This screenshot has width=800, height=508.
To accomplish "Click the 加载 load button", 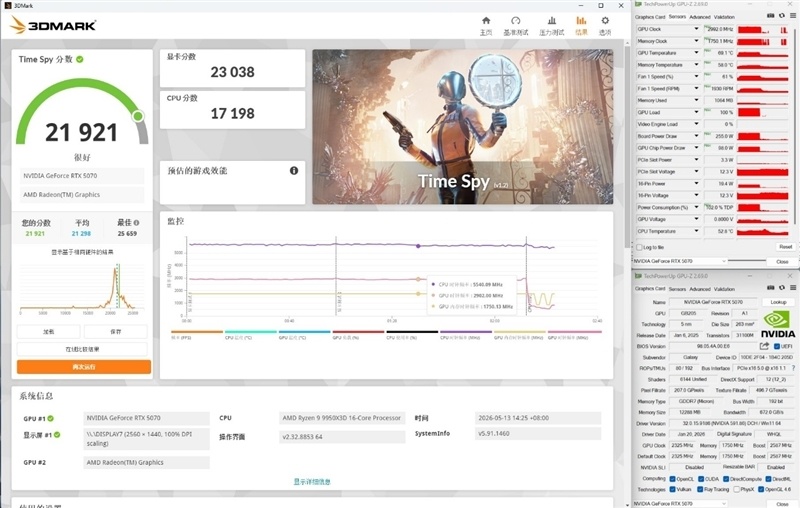I will [48, 332].
